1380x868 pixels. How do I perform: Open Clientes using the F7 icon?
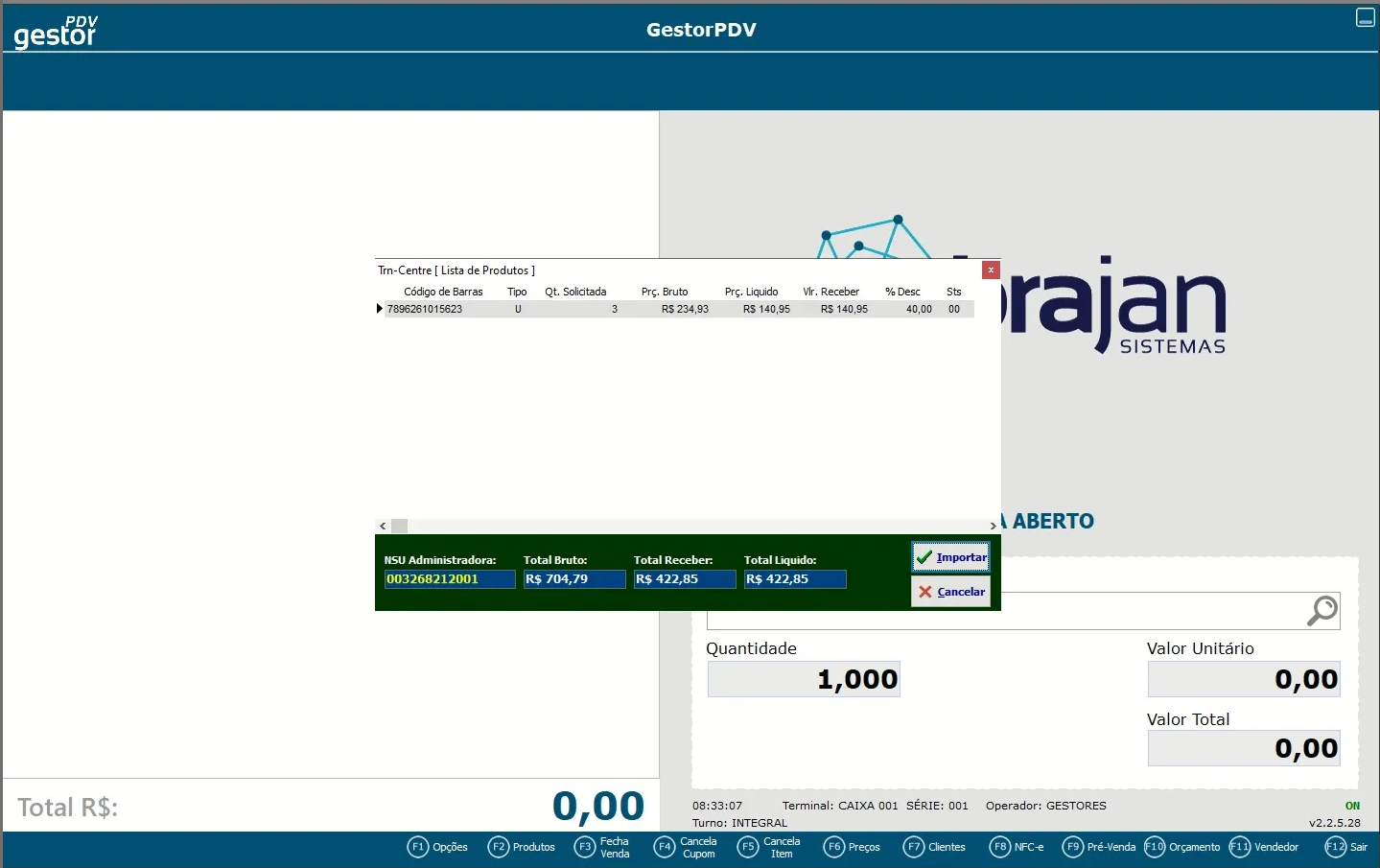click(914, 847)
